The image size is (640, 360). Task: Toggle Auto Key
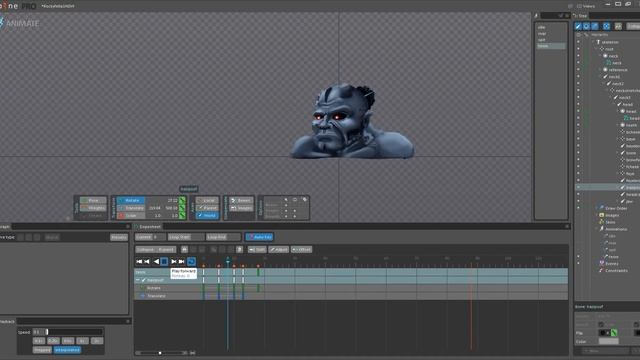(259, 237)
